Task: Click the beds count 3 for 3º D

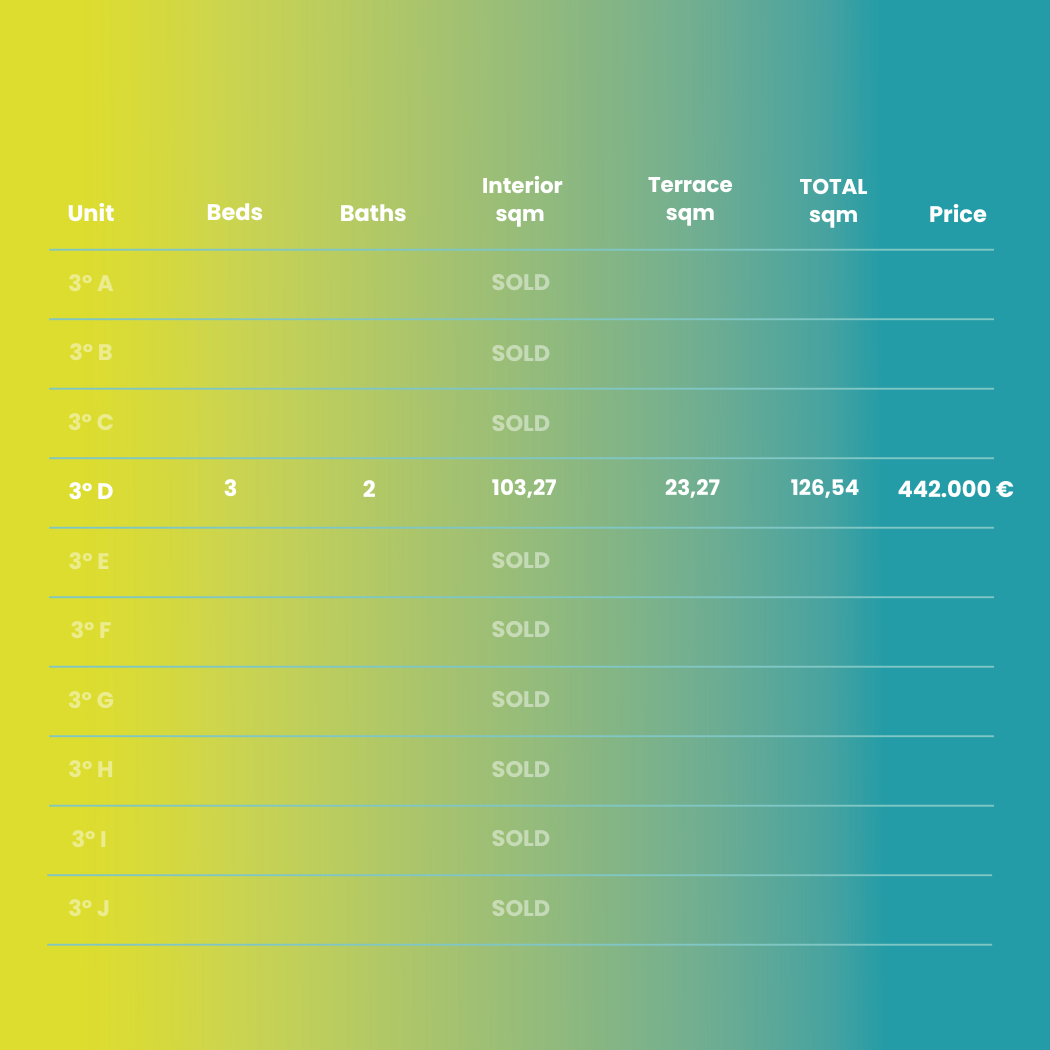Action: [x=230, y=488]
